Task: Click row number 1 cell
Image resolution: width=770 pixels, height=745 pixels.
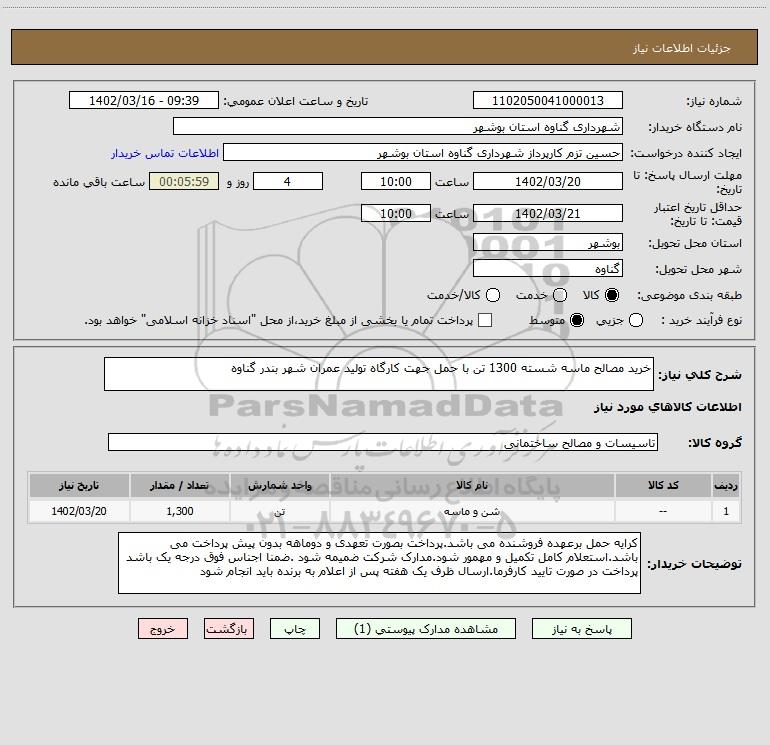Action: [x=726, y=511]
